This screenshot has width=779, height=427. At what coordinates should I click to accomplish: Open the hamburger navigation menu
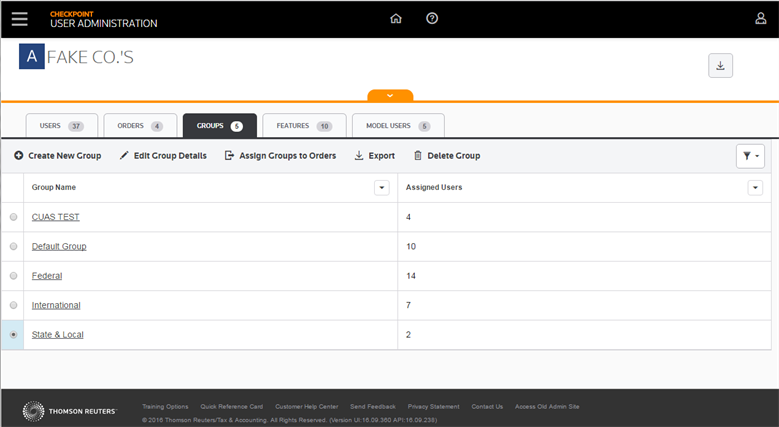(20, 19)
